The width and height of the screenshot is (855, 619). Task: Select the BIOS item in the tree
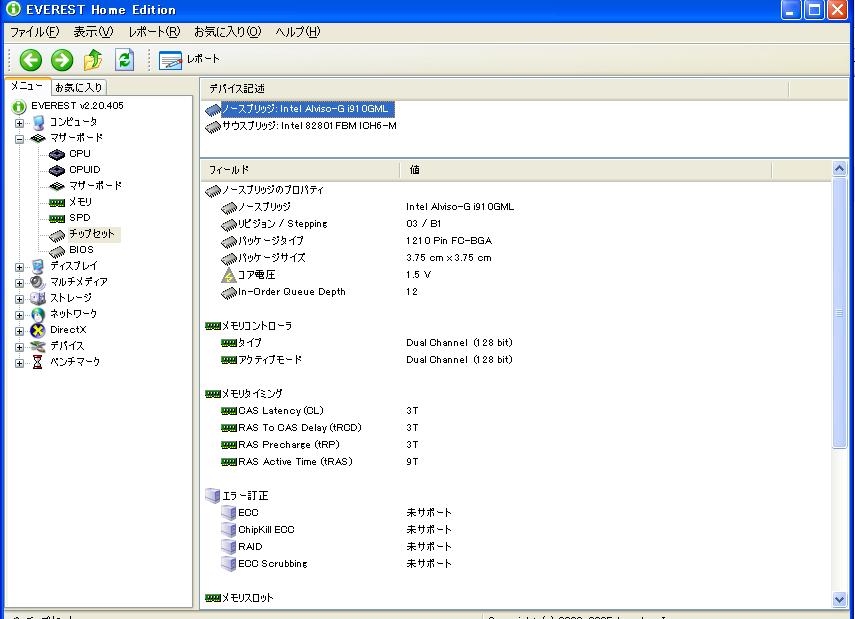click(x=80, y=250)
